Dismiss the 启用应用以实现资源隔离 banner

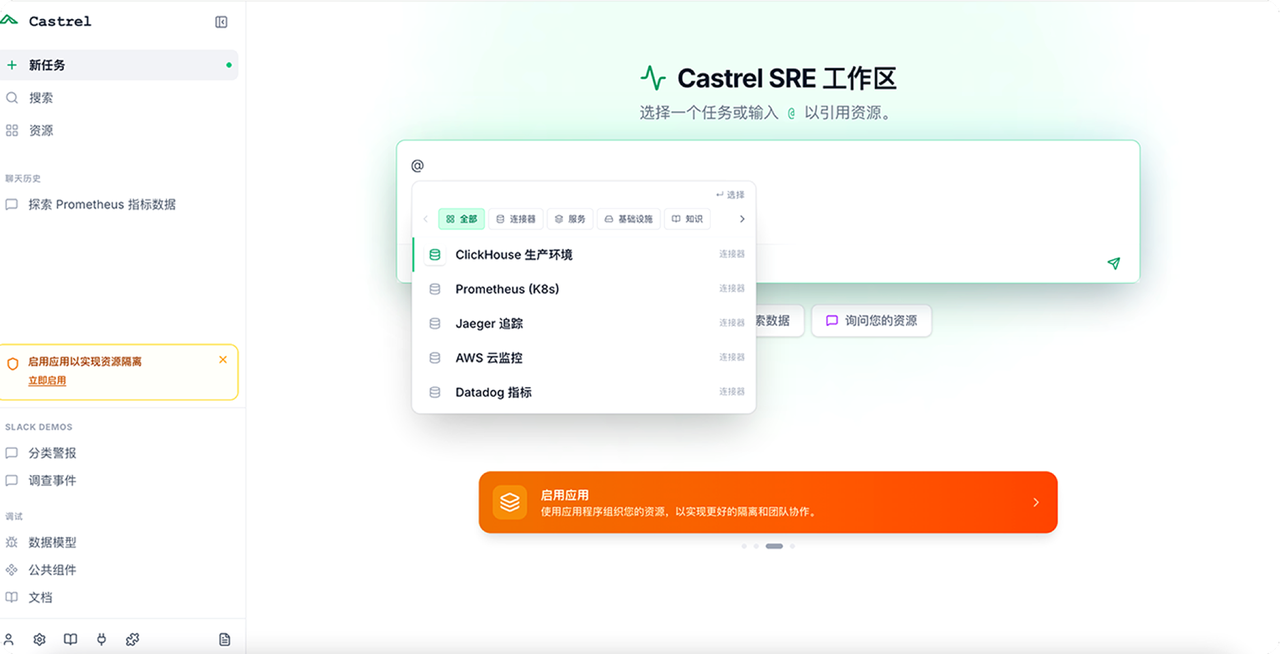[223, 360]
